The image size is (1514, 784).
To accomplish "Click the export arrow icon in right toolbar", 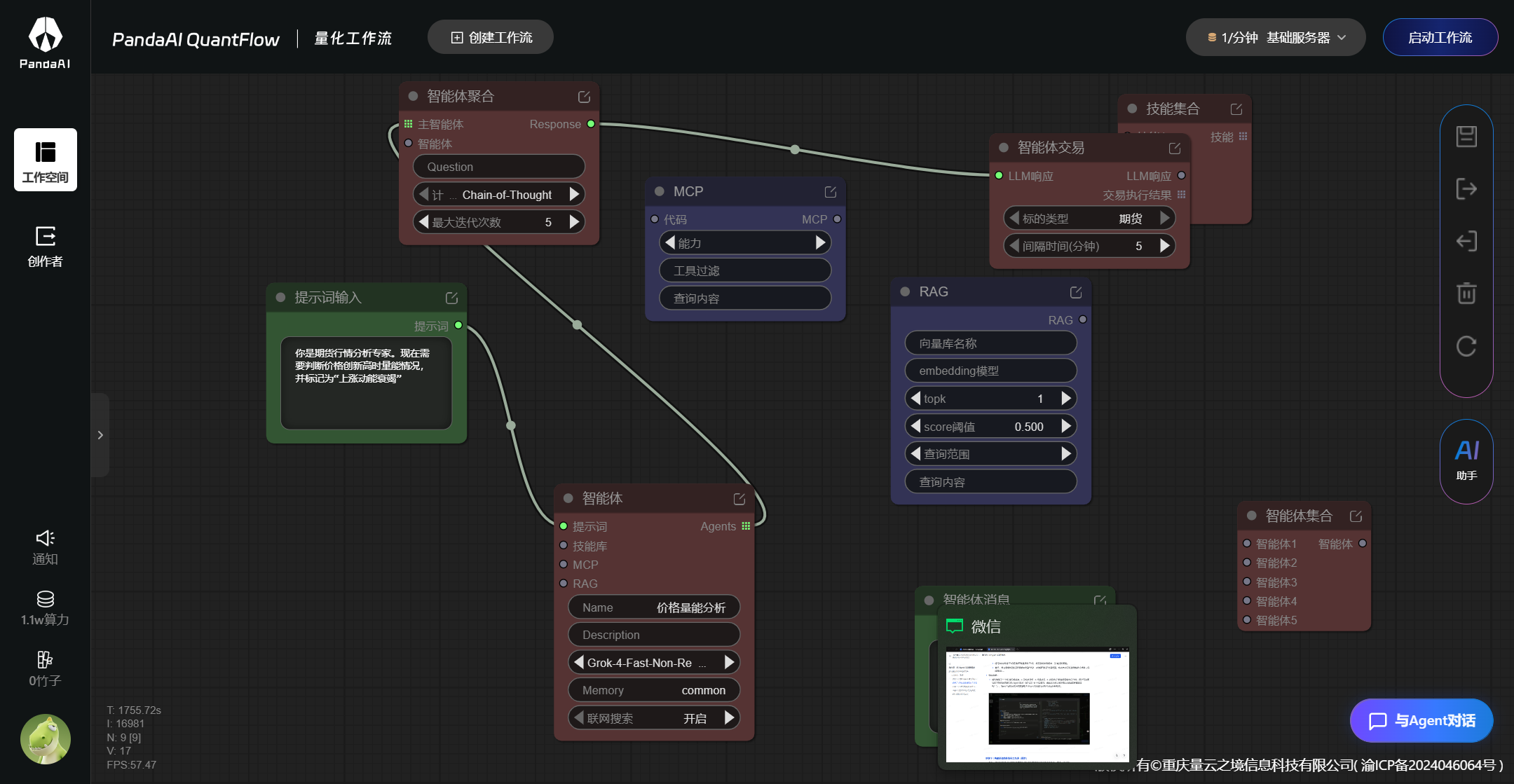I will 1466,189.
